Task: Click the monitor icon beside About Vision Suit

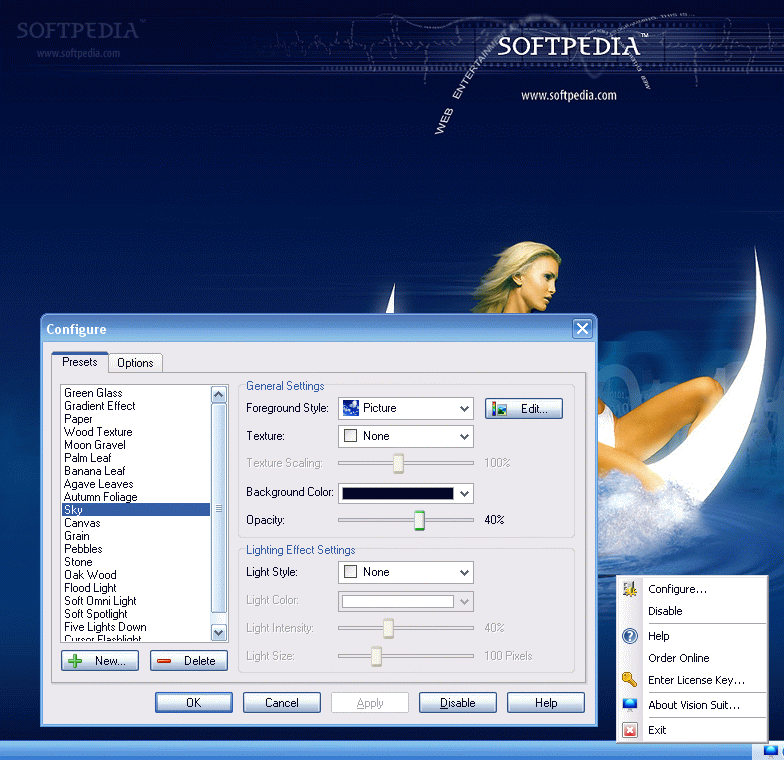Action: pos(630,705)
